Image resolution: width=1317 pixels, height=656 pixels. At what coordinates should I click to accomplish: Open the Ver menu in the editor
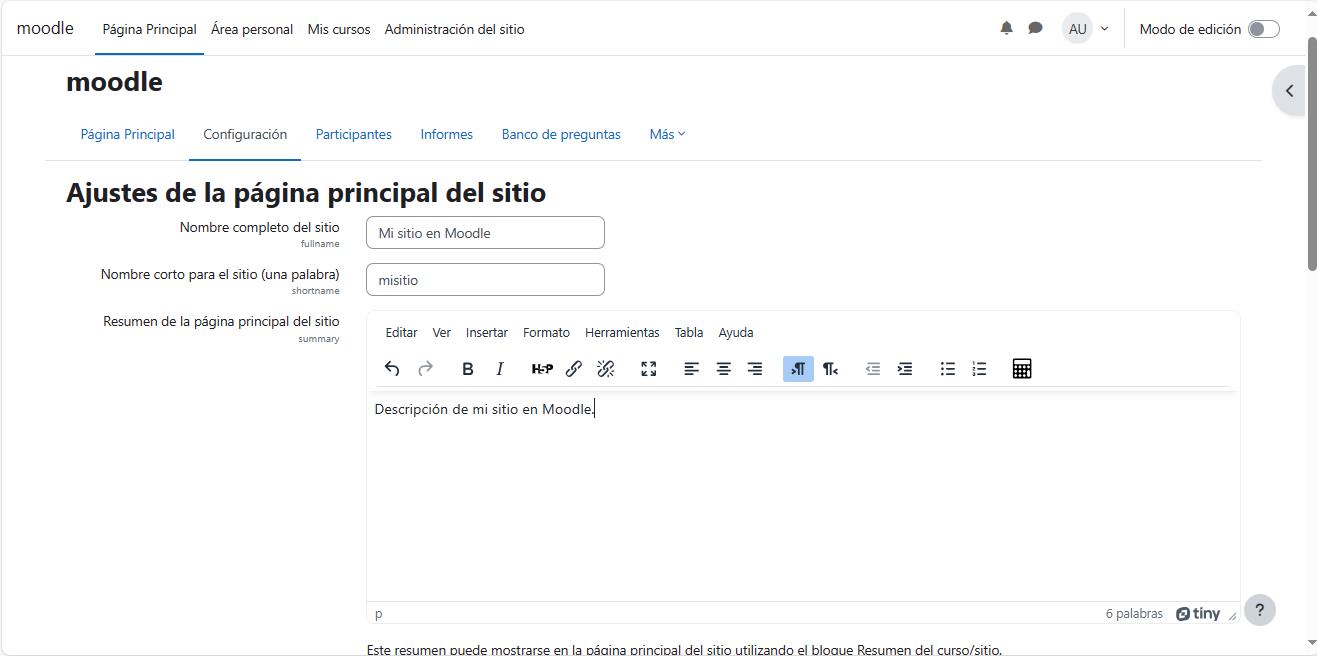(x=441, y=332)
